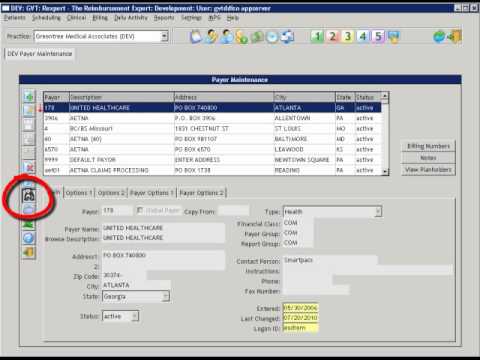Open the Scheduling menu
Viewport: 480px width, 360px height.
(46, 18)
